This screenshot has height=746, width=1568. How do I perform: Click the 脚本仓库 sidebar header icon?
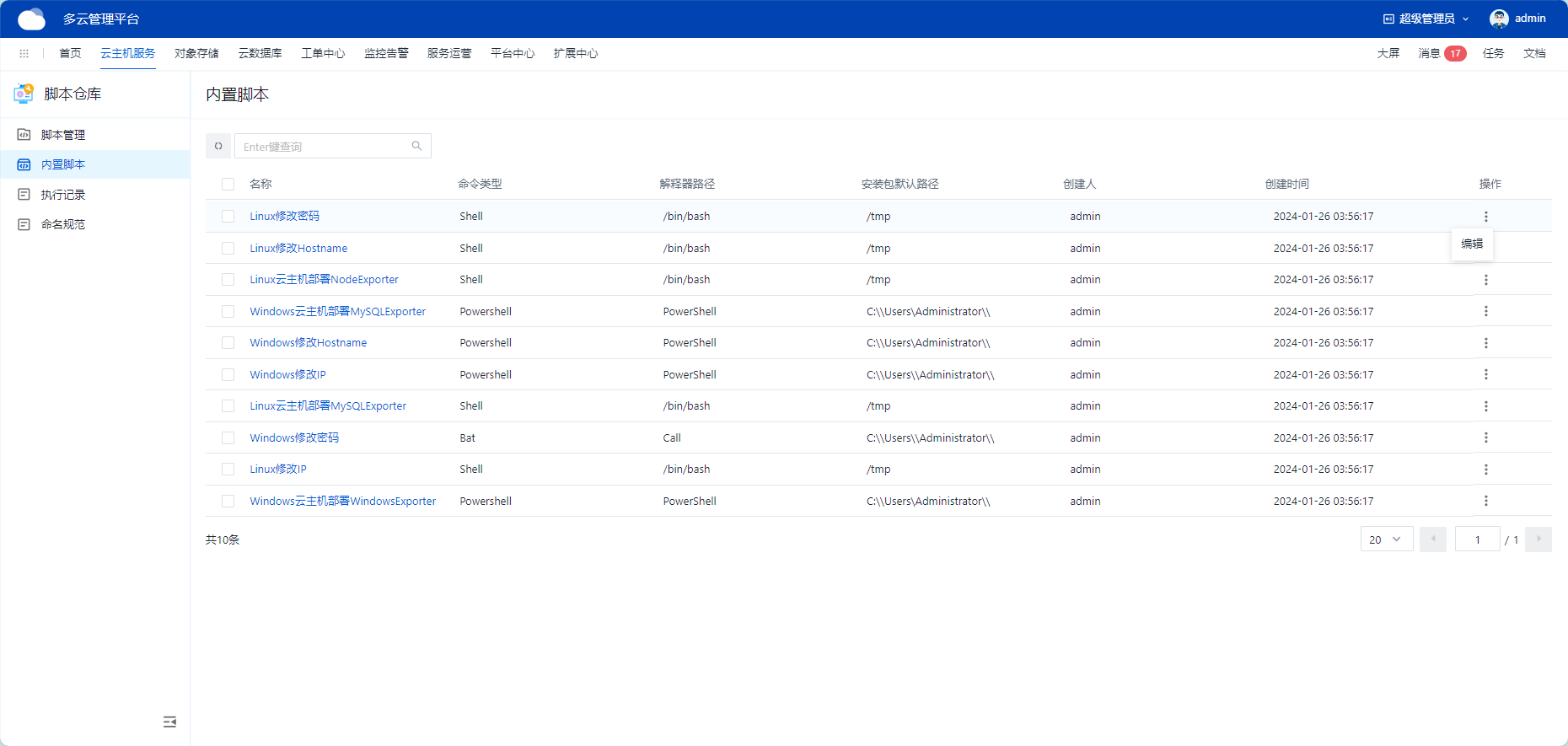click(x=24, y=94)
